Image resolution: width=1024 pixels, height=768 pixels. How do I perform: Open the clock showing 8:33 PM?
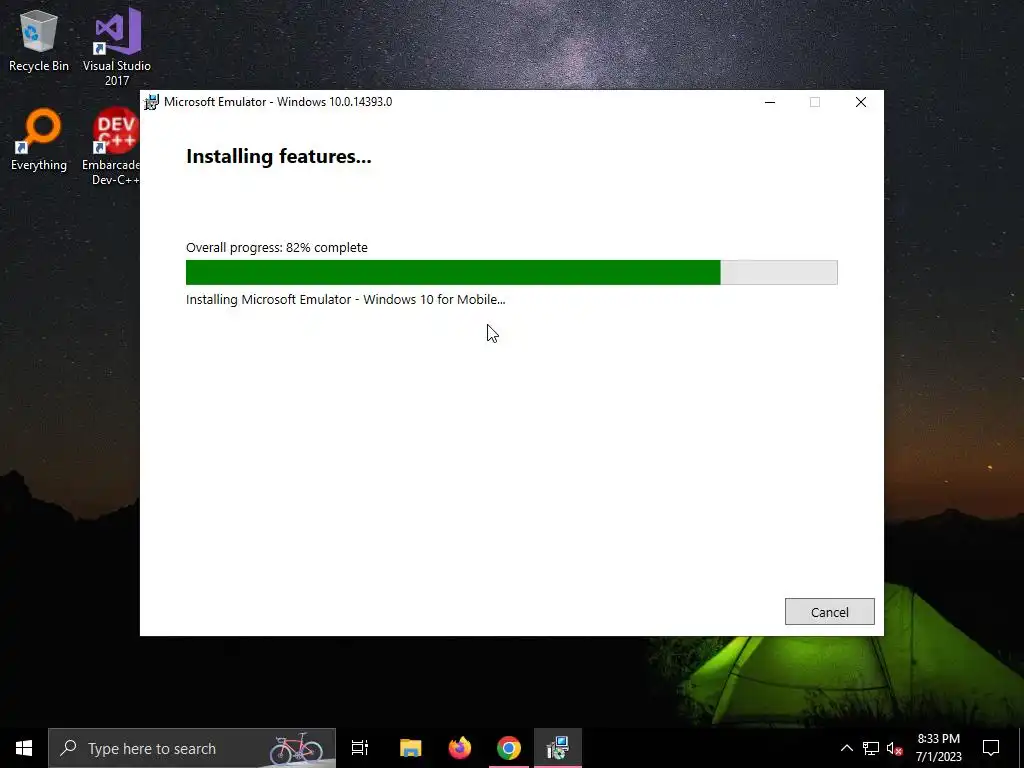click(938, 748)
